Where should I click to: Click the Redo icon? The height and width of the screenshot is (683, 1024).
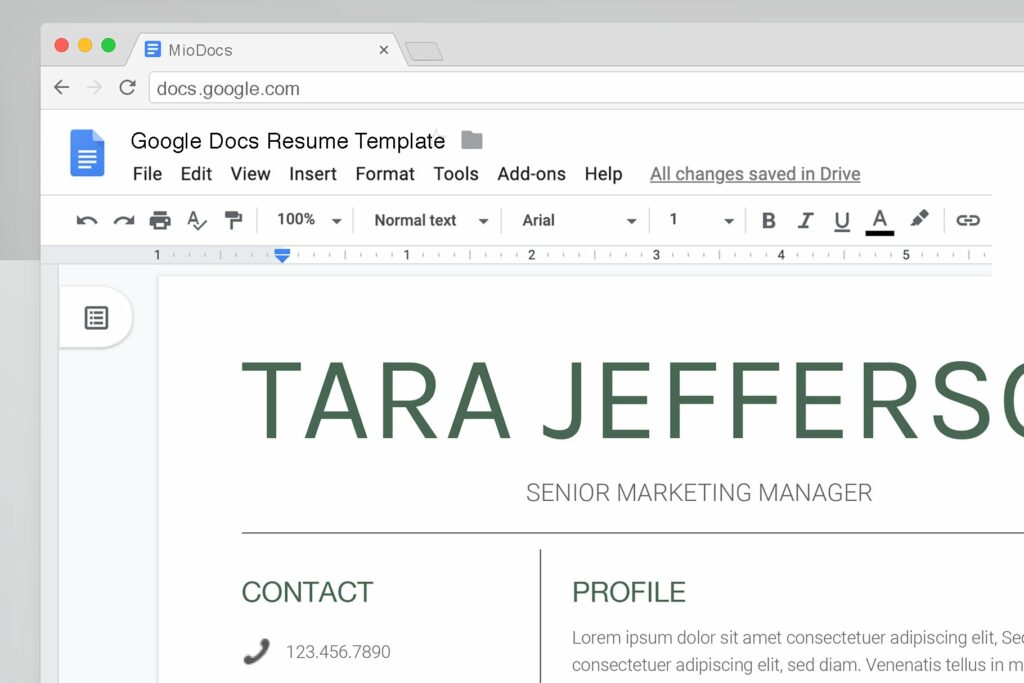(123, 220)
